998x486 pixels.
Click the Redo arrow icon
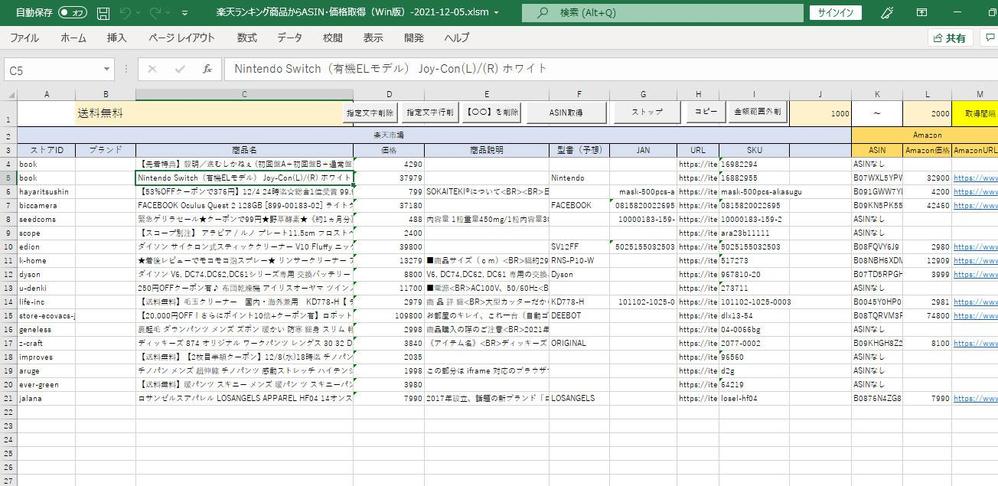[155, 13]
